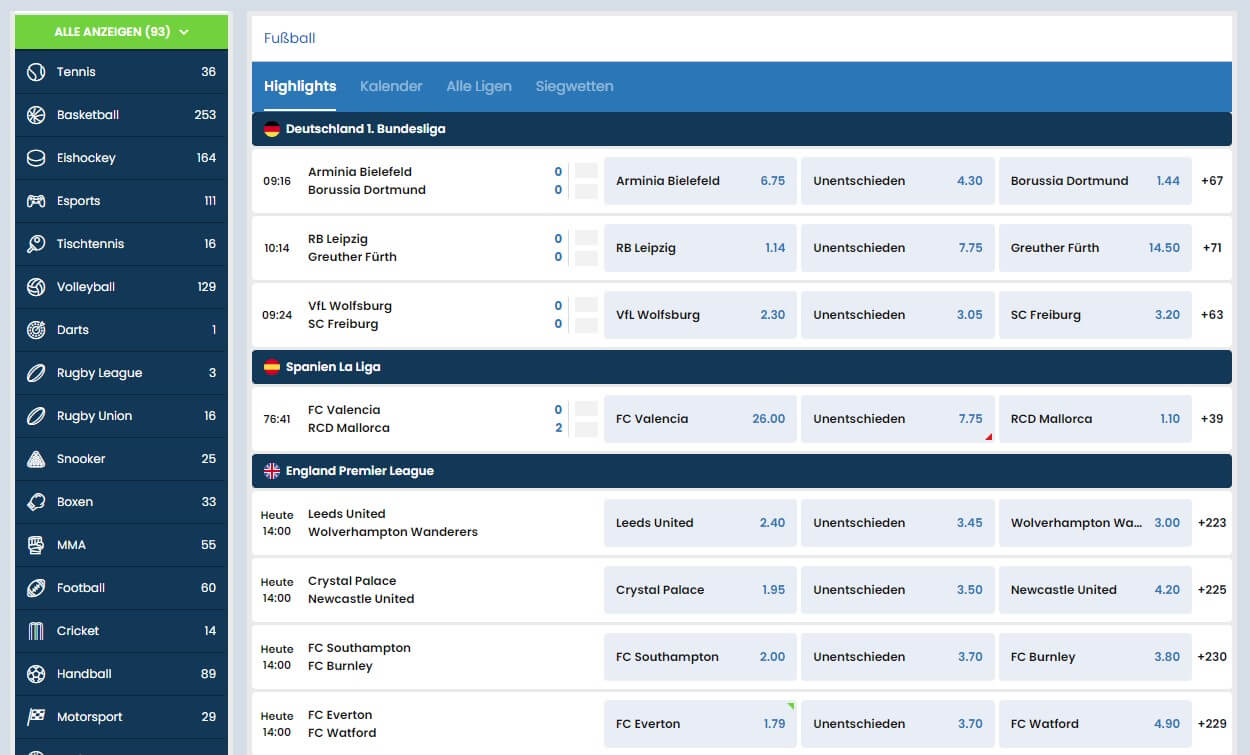This screenshot has height=755, width=1250.
Task: Click the Tischtennis paddle icon
Action: pyautogui.click(x=36, y=244)
